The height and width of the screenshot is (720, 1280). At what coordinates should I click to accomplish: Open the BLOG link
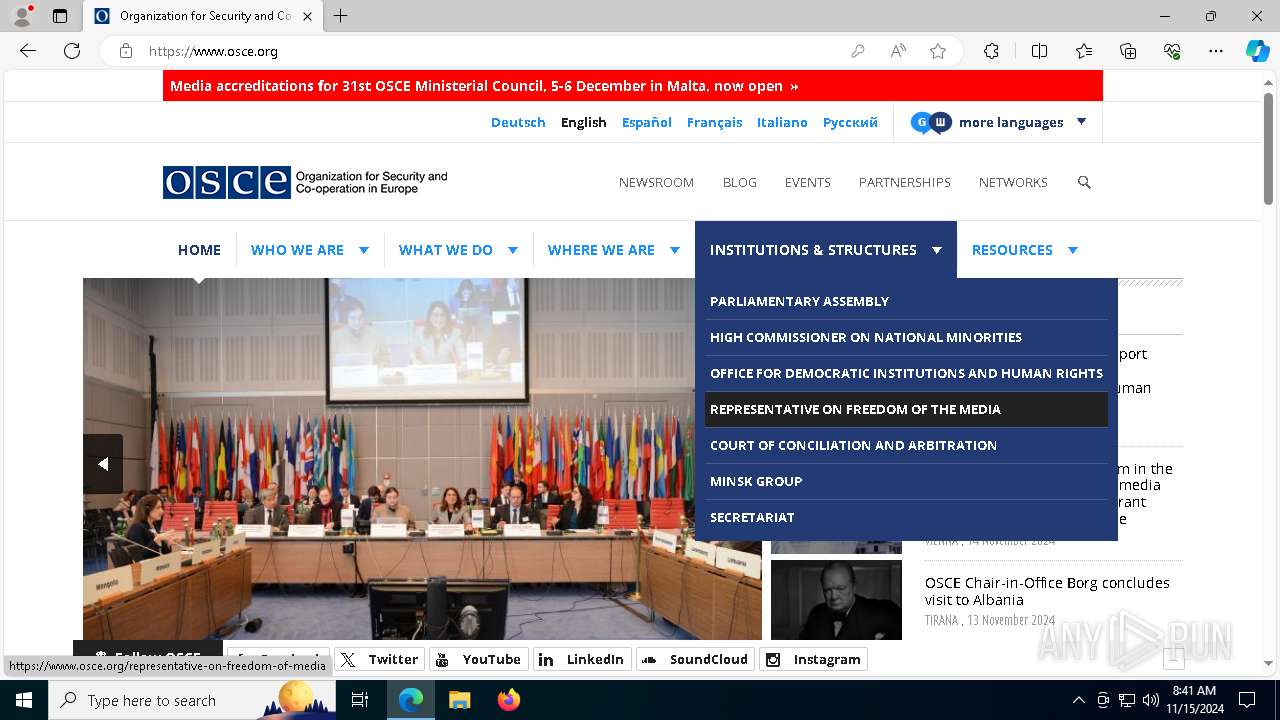tap(740, 182)
